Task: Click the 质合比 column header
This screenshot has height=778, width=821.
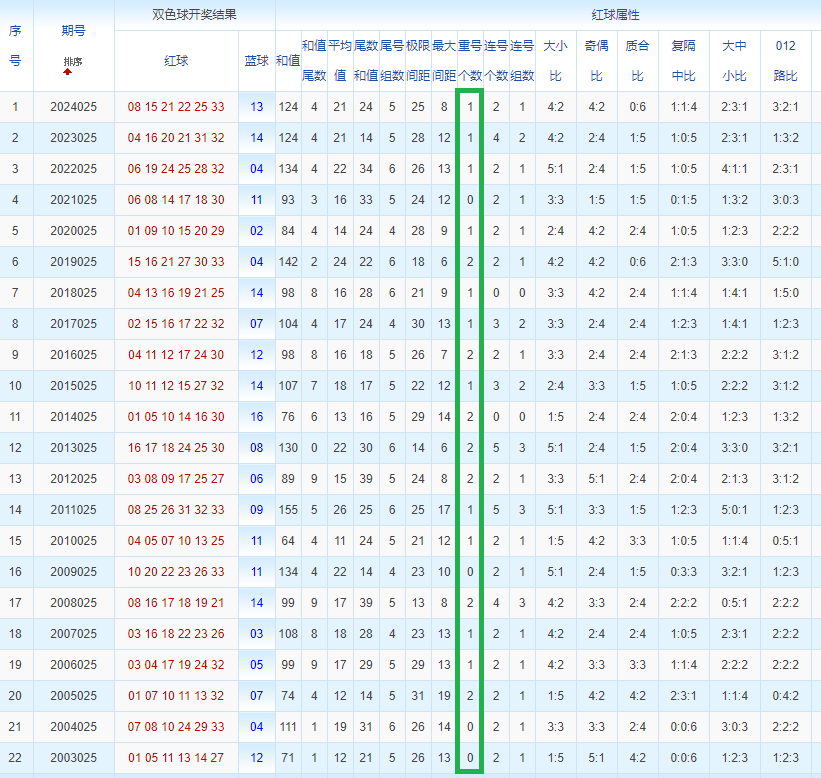Action: coord(637,60)
